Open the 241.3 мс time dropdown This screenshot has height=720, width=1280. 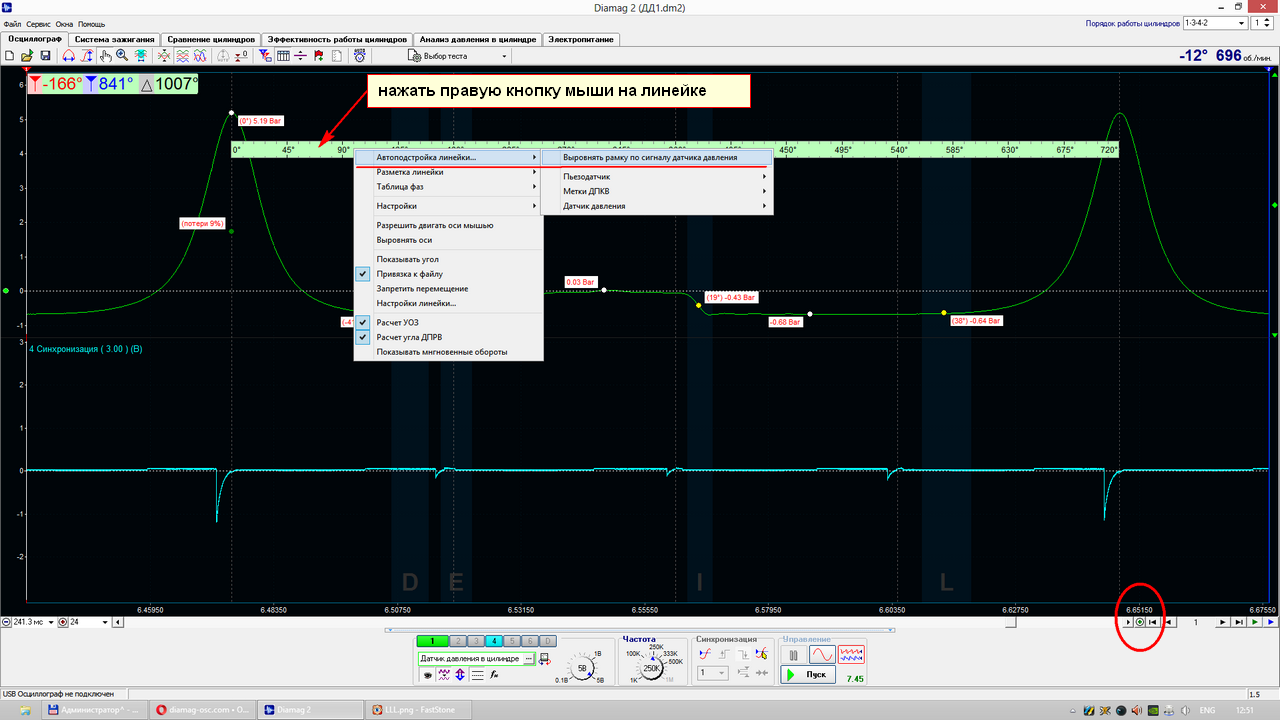(x=51, y=622)
